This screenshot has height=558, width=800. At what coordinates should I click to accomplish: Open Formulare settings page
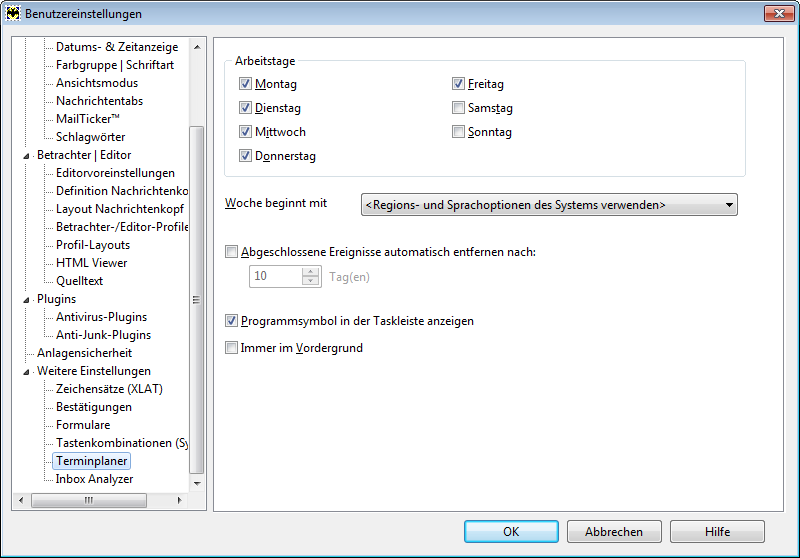click(83, 425)
